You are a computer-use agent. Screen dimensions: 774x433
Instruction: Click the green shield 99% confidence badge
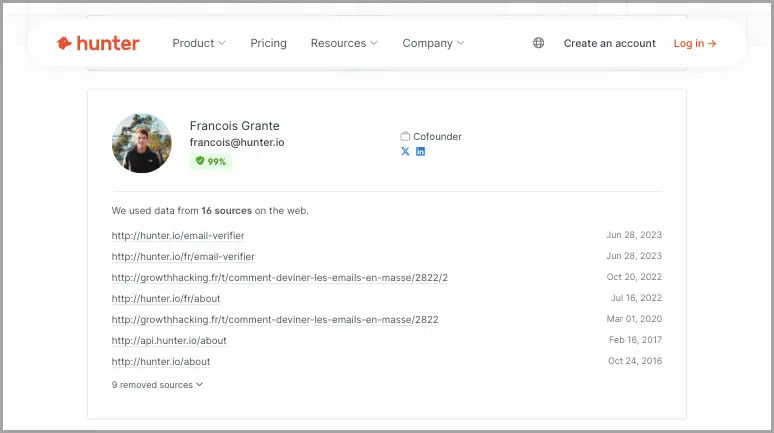point(211,161)
